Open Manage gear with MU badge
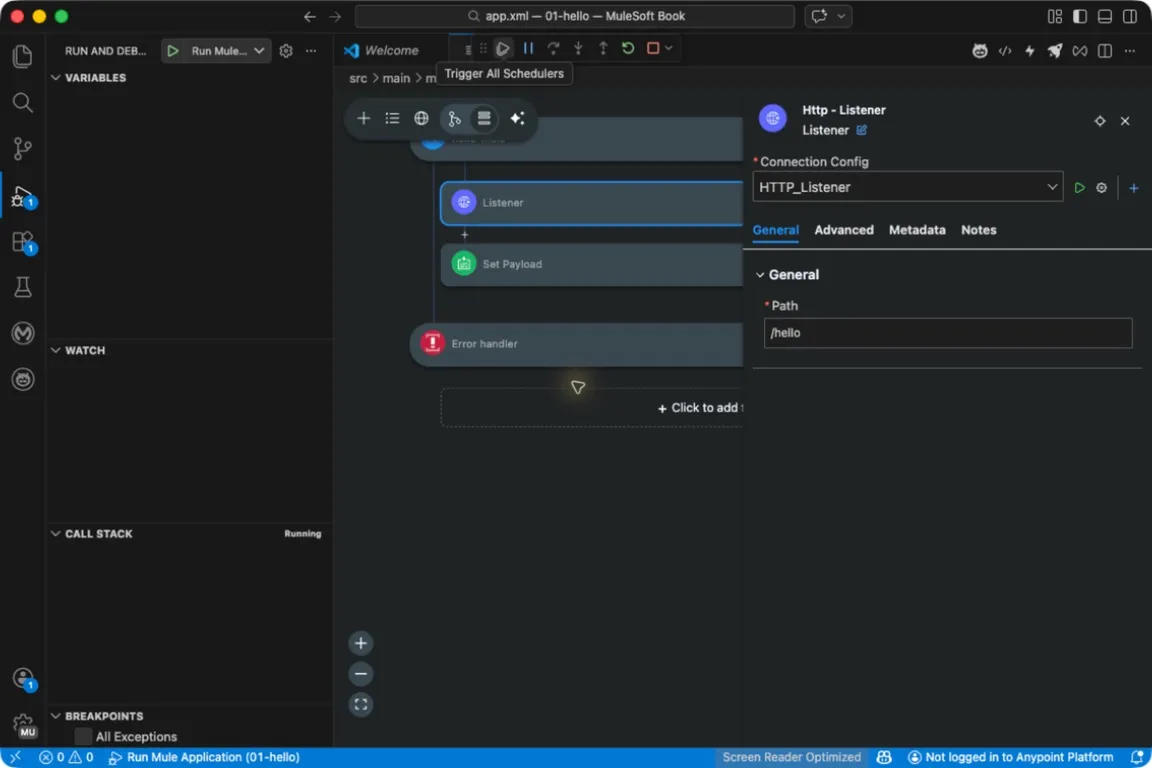This screenshot has width=1152, height=768. pos(23,725)
